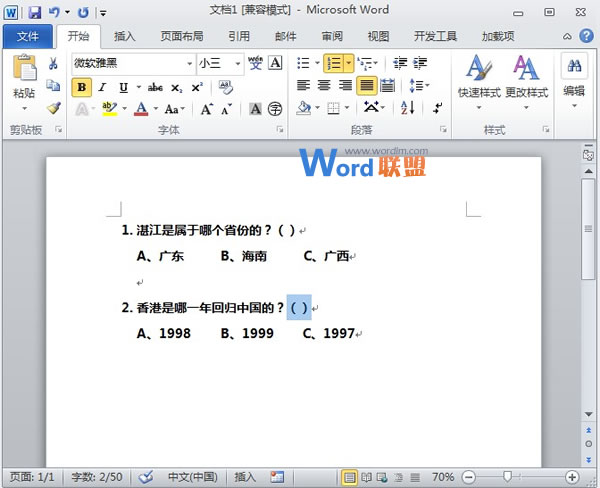Screen dimensions: 600x488
Task: Click the macro recording icon in status bar
Action: point(277,477)
